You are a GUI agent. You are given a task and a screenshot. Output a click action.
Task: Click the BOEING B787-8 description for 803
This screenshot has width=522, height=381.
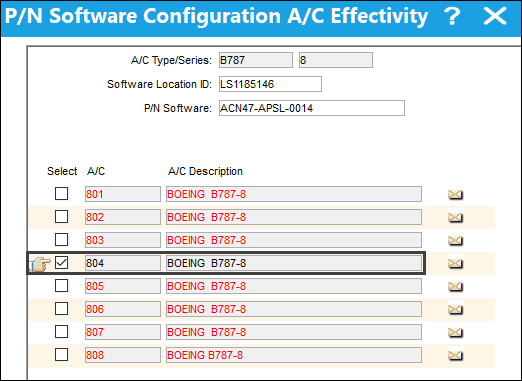294,240
